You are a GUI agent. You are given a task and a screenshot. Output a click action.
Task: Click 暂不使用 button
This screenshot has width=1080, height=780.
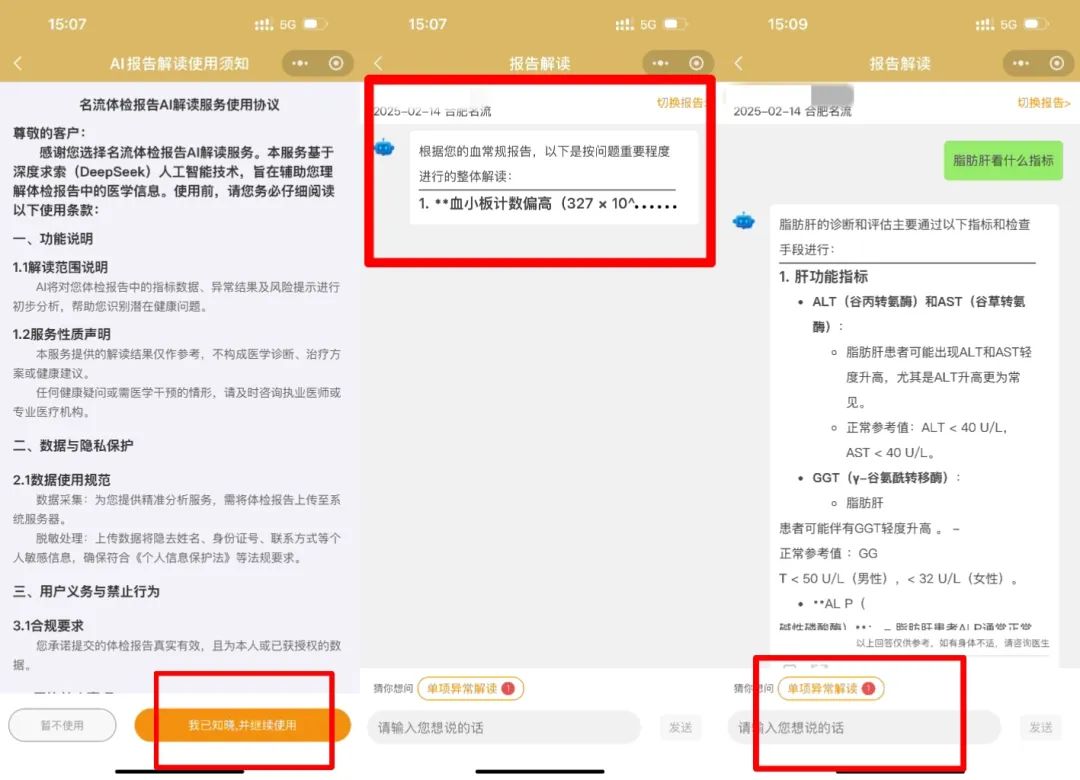click(62, 725)
